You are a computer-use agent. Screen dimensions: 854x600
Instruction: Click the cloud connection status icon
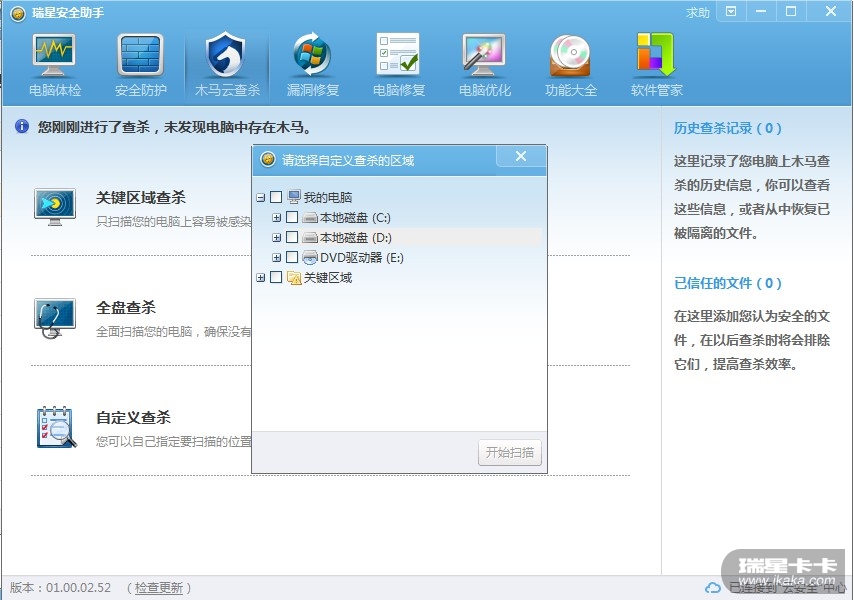click(713, 588)
